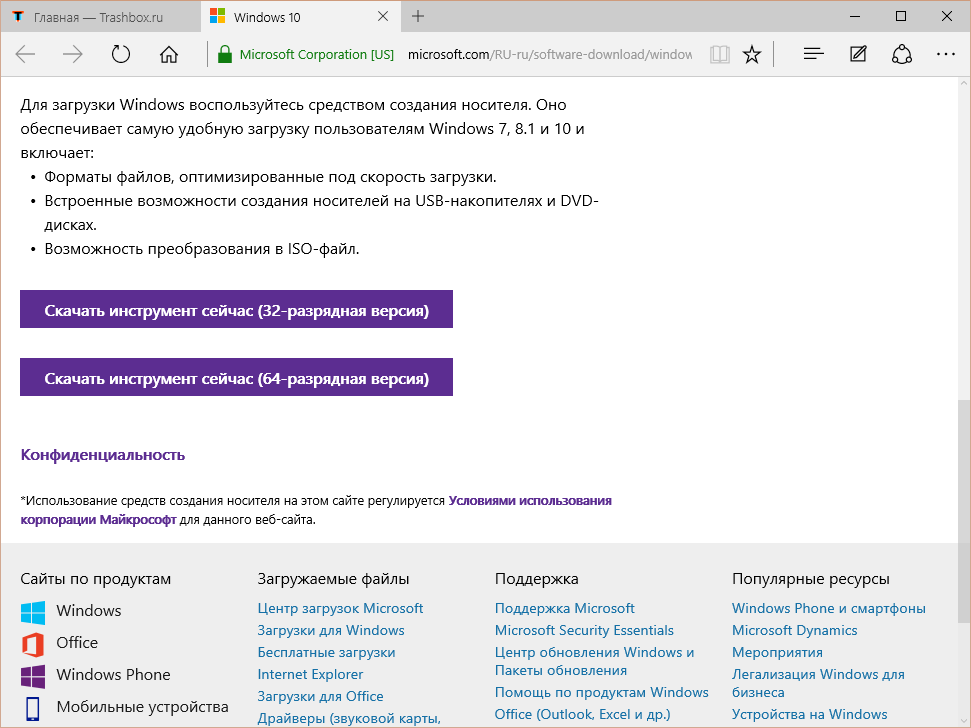Open the More actions ellipsis menu

[946, 54]
